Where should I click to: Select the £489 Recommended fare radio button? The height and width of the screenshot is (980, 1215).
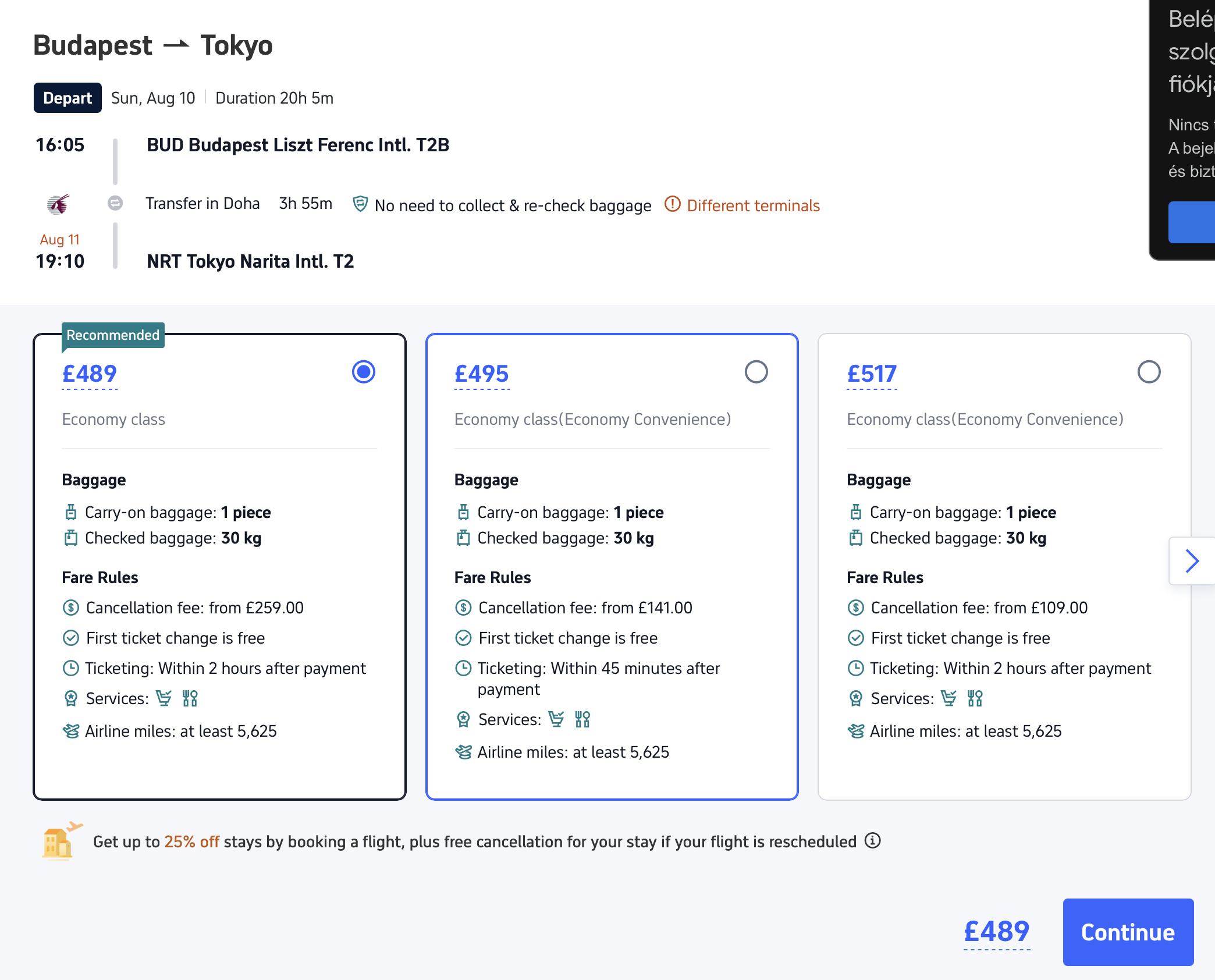364,372
